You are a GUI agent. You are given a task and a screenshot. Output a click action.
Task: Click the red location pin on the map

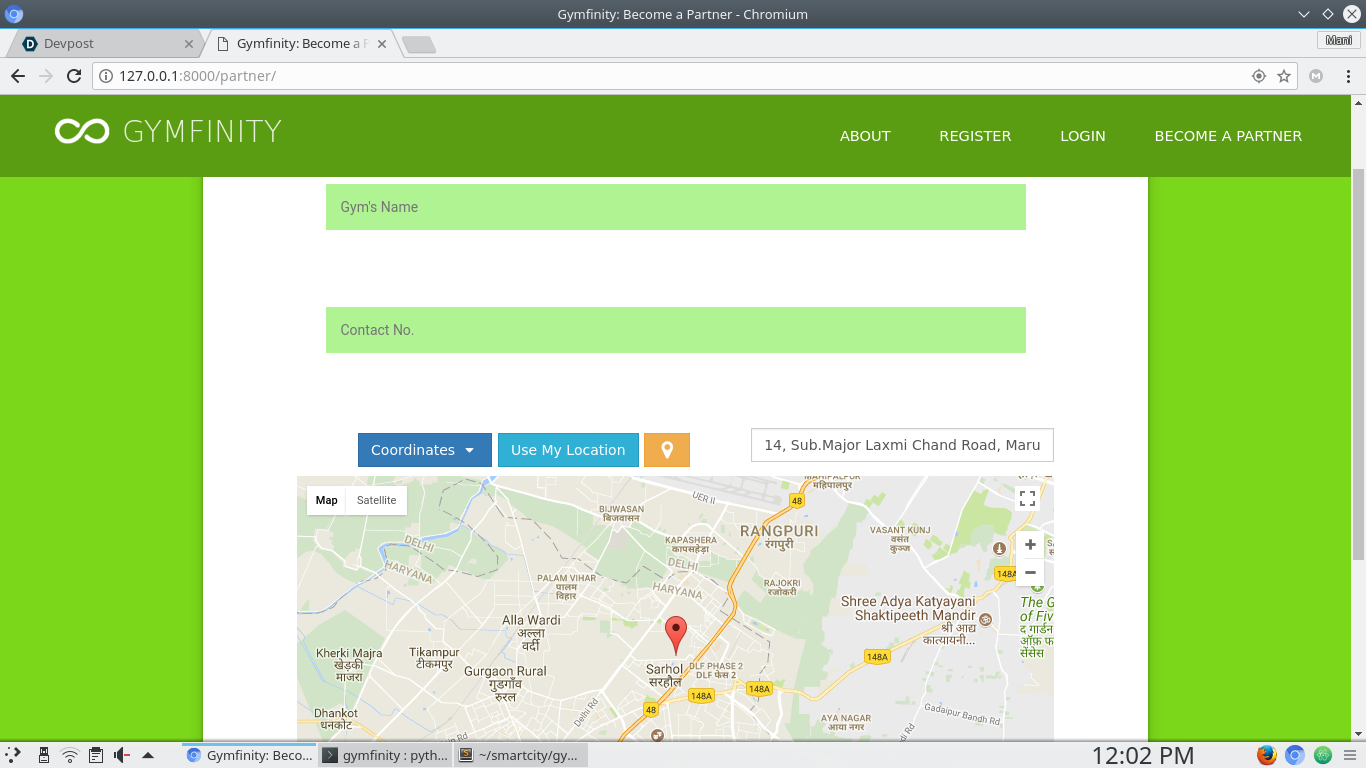click(x=677, y=635)
